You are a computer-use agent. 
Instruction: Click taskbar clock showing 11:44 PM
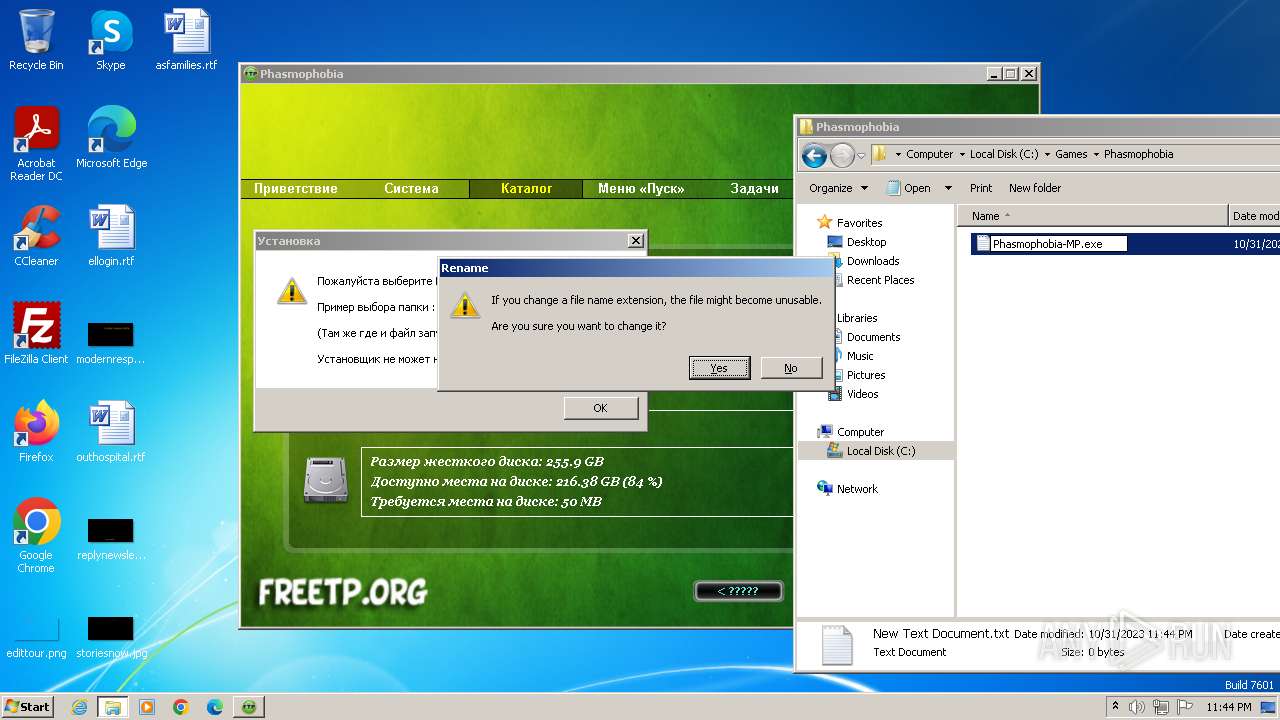point(1229,707)
